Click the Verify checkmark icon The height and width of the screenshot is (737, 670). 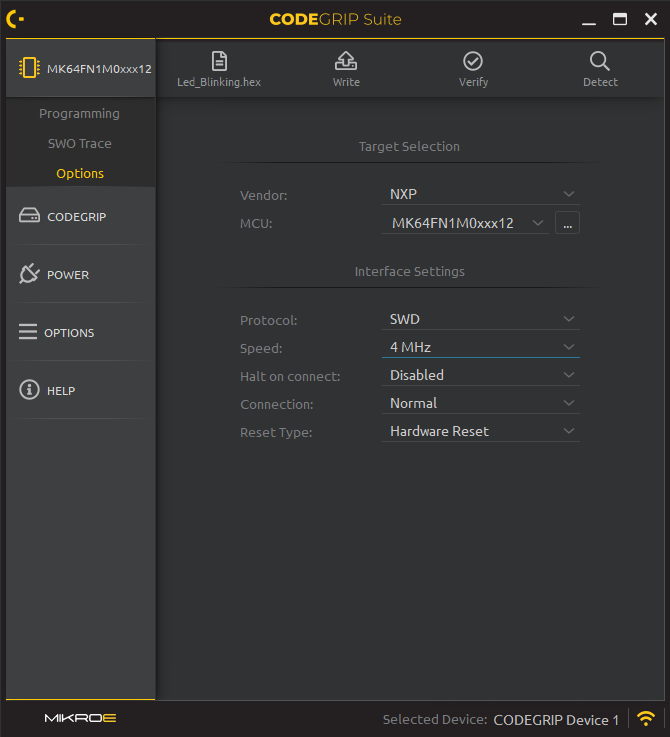tap(473, 61)
